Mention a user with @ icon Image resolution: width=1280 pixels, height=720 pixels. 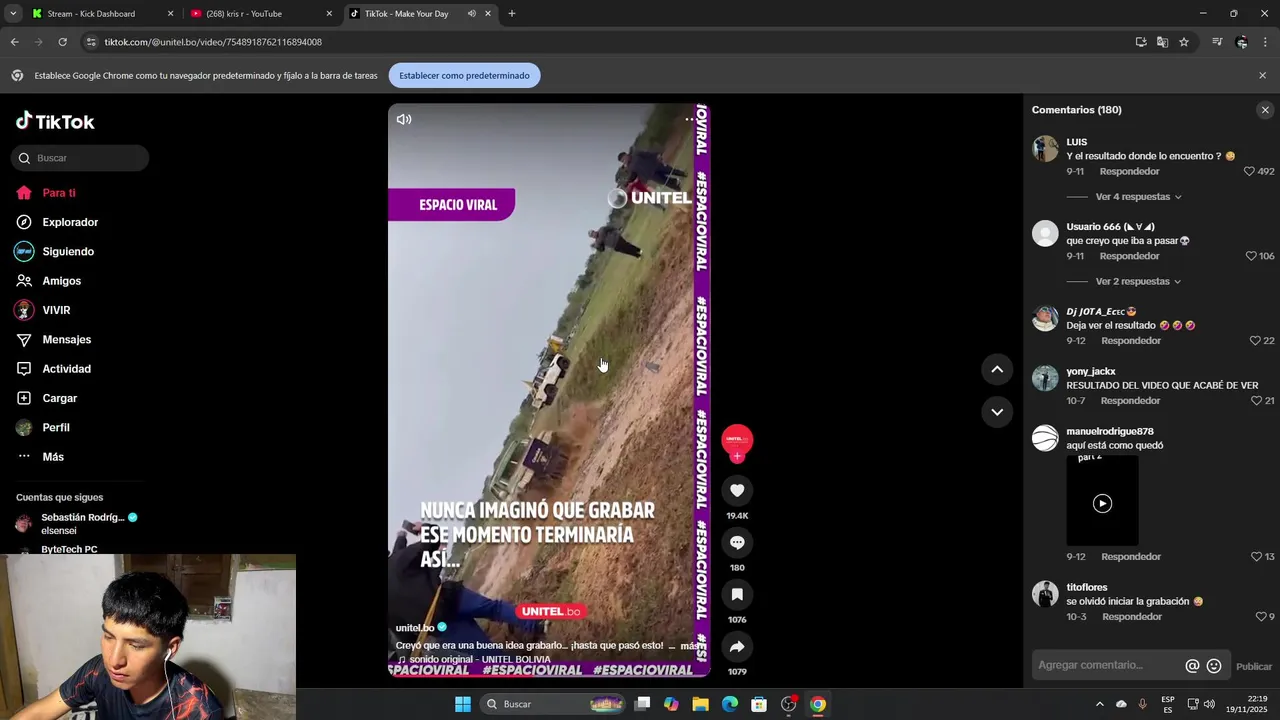tap(1192, 666)
